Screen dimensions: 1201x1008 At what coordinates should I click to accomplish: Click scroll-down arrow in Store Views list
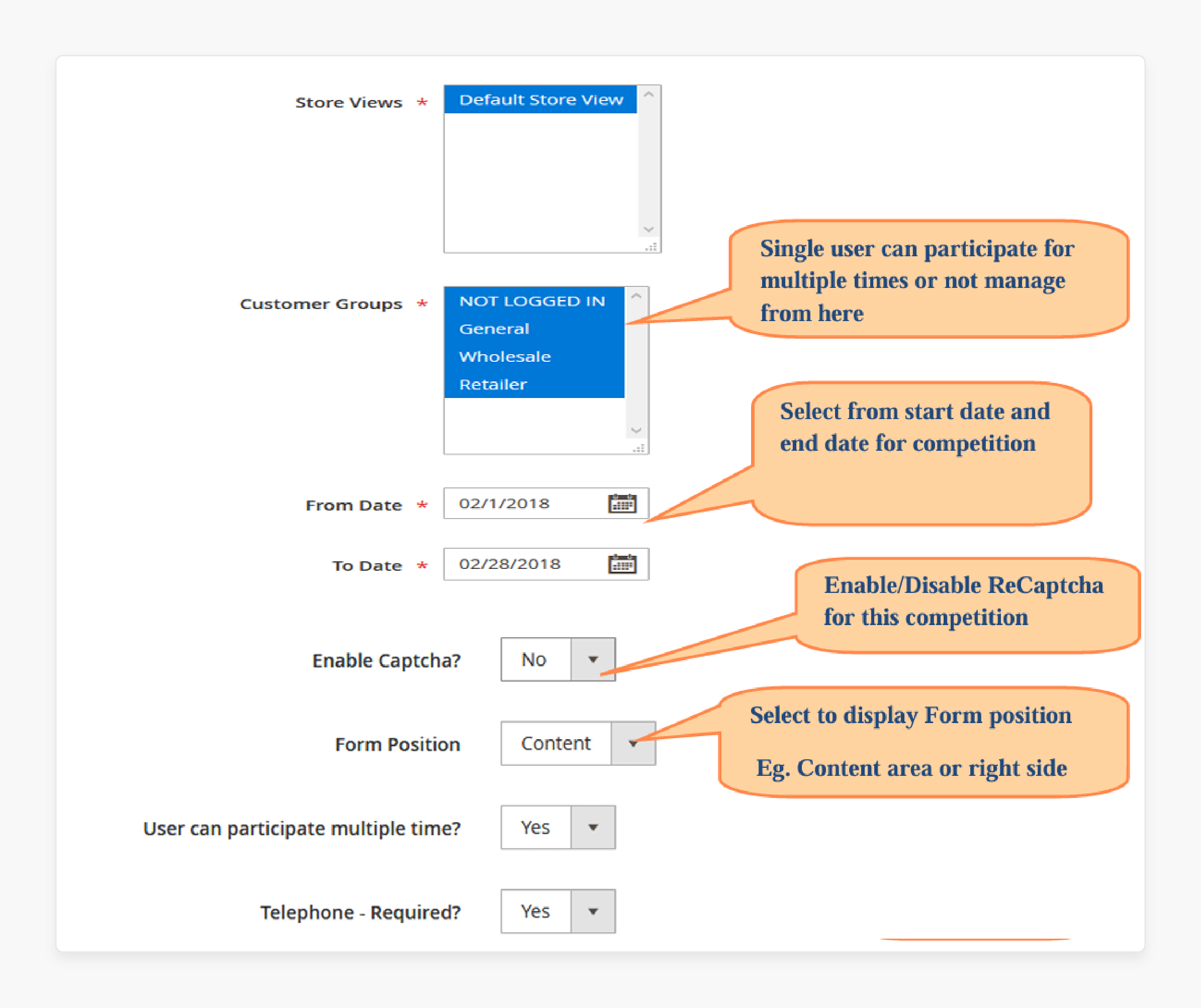coord(649,229)
